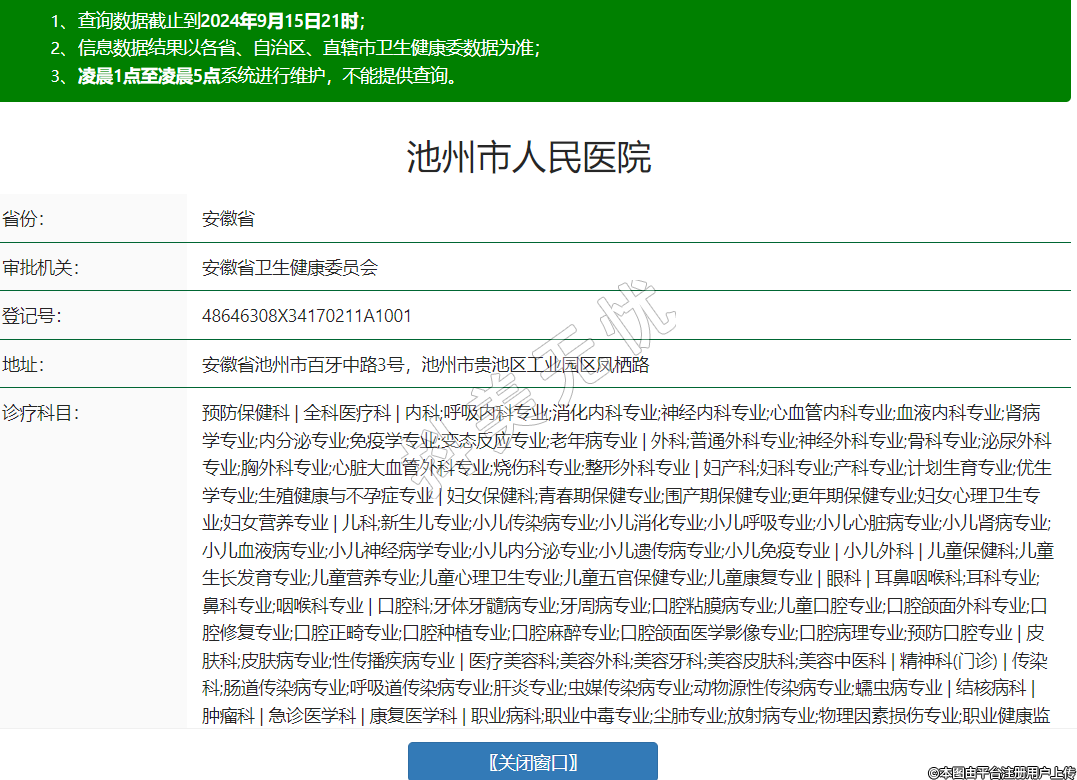The image size is (1077, 780).
Task: Select the 审批机关 row label
Action: click(40, 267)
